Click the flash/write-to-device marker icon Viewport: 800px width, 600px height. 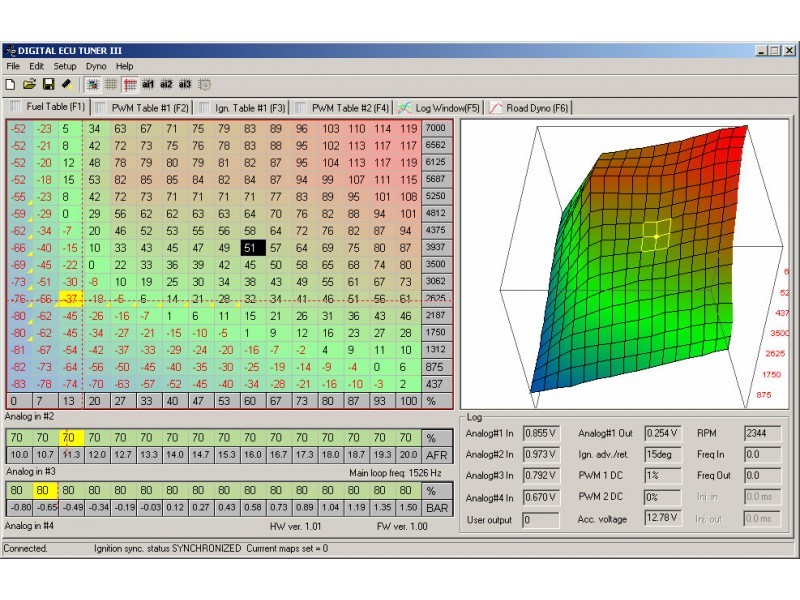click(67, 84)
